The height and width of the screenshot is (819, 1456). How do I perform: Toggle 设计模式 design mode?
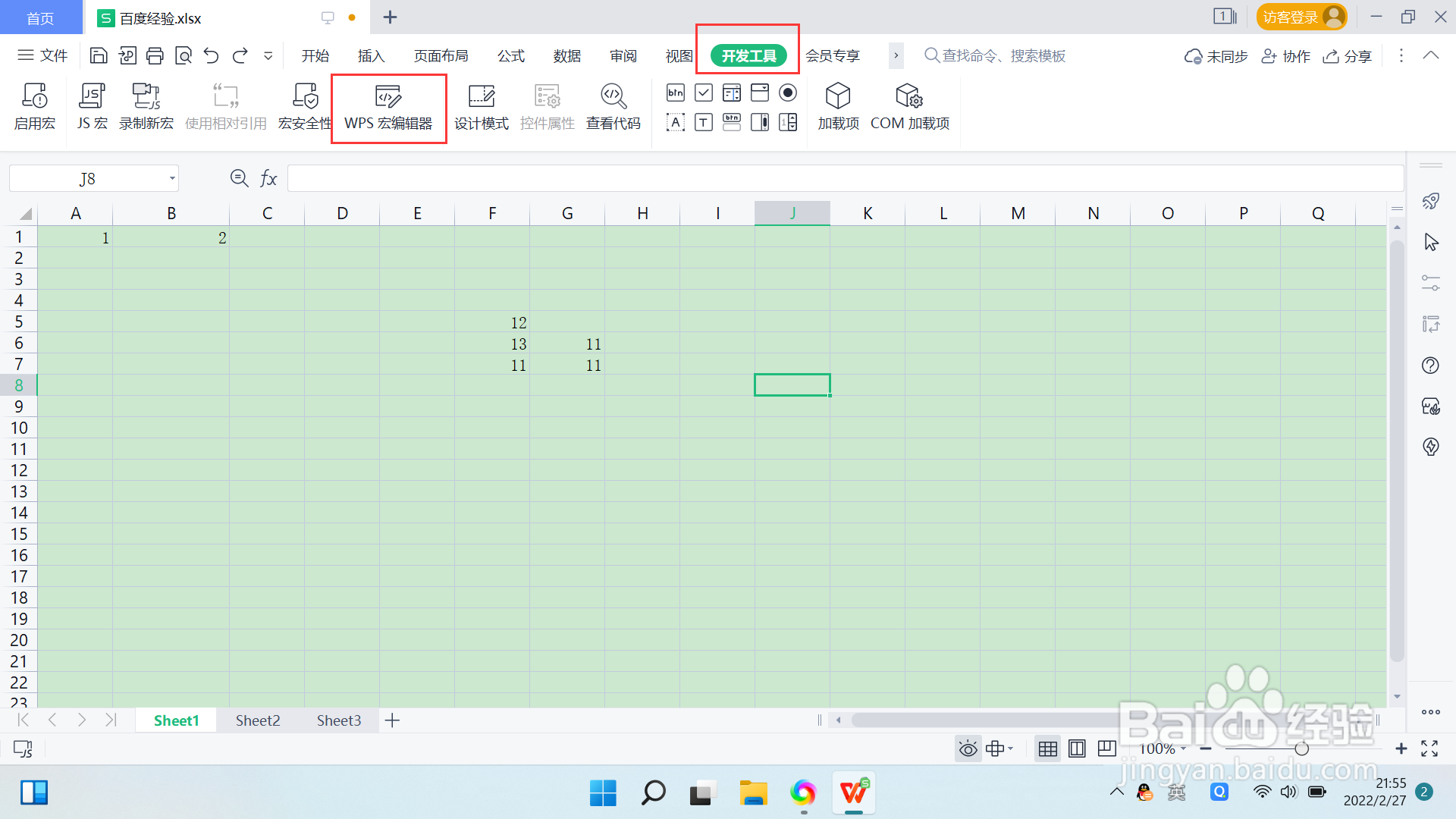point(482,108)
